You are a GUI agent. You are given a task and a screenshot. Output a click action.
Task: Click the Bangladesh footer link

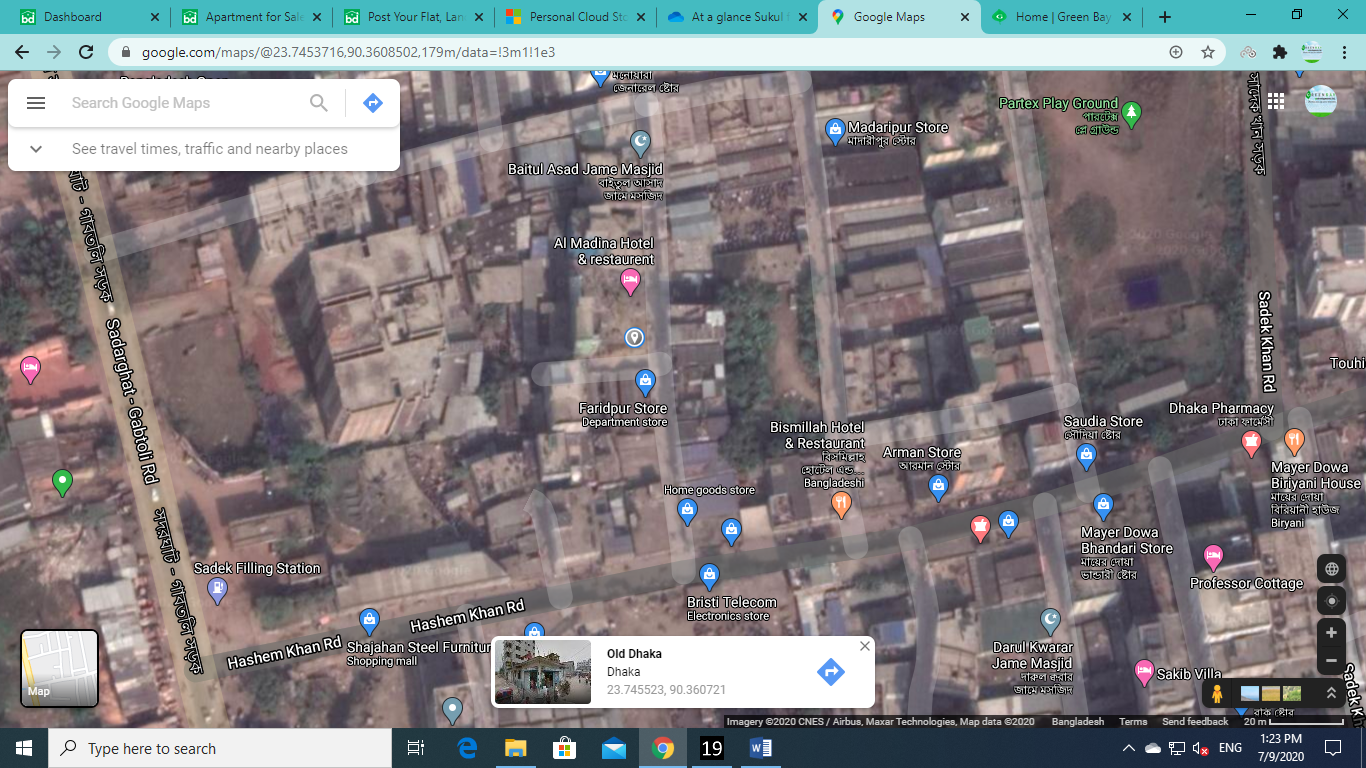[1078, 722]
